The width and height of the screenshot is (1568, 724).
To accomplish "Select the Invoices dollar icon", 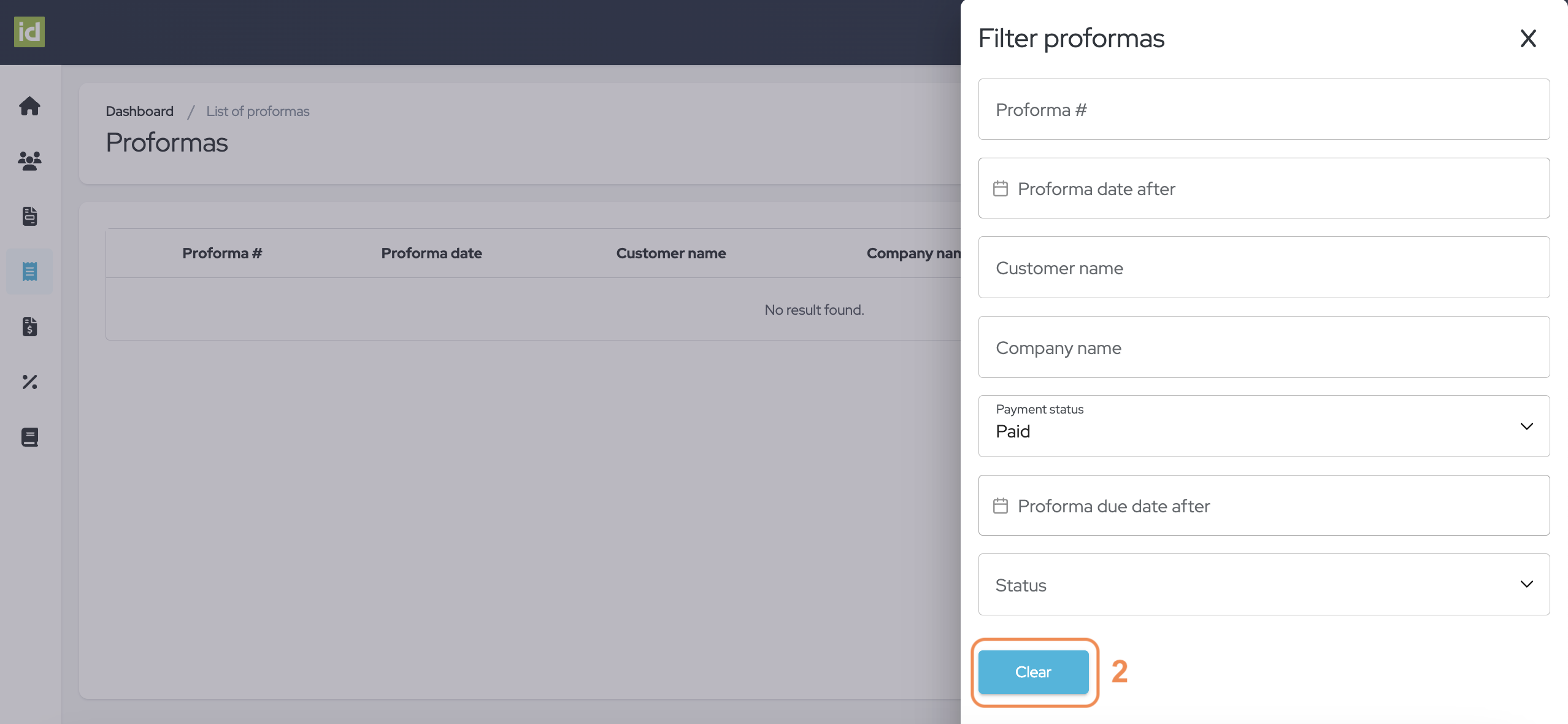I will tap(30, 326).
